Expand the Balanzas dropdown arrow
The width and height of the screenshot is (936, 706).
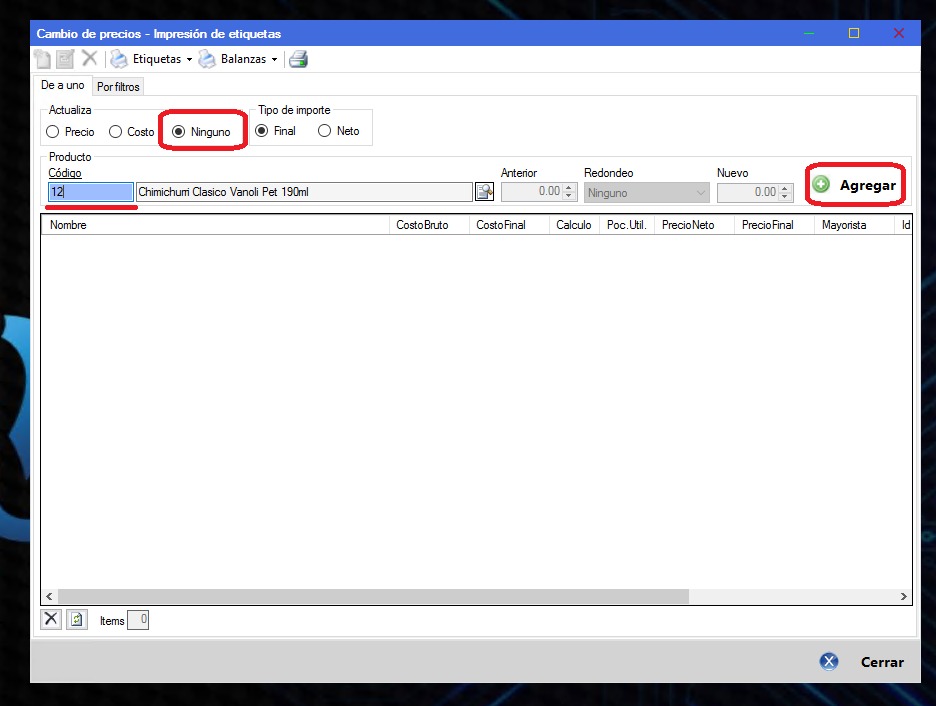274,60
